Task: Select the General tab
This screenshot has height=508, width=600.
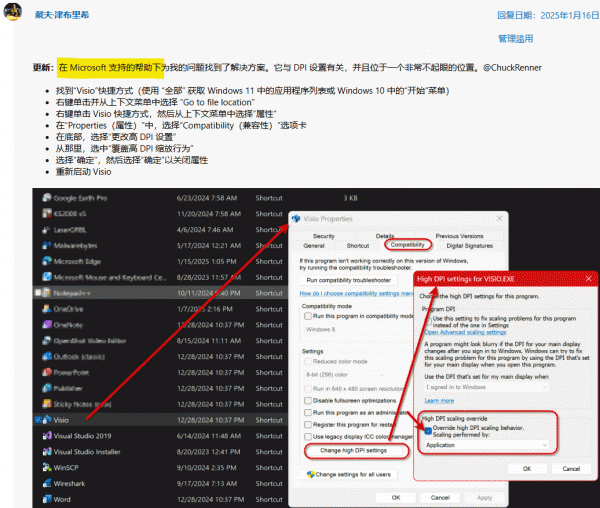Action: (x=314, y=246)
